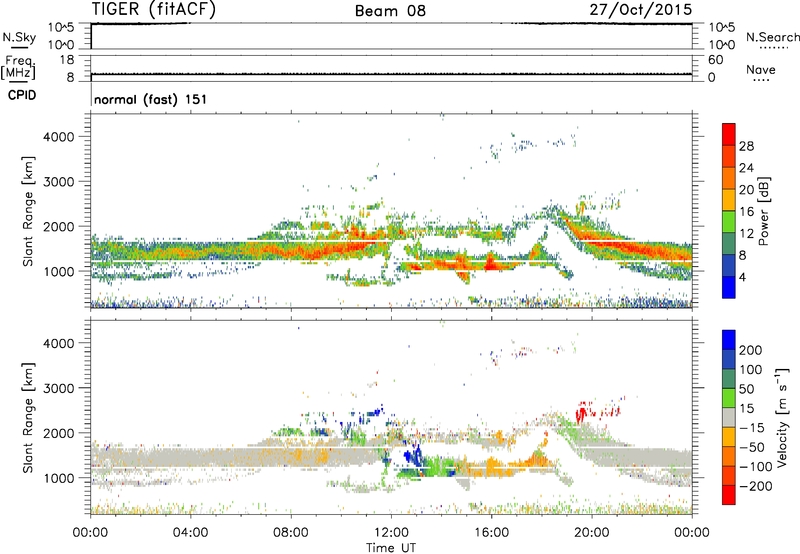This screenshot has width=800, height=554.
Task: Click the N.Search legend label
Action: pyautogui.click(x=772, y=37)
